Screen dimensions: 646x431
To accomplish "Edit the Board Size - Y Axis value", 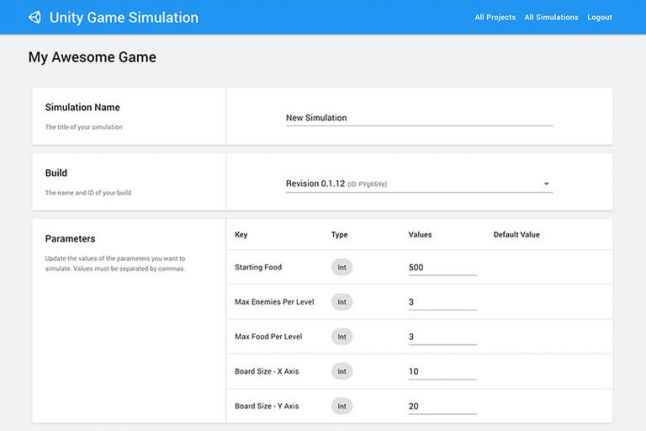I will tap(442, 406).
